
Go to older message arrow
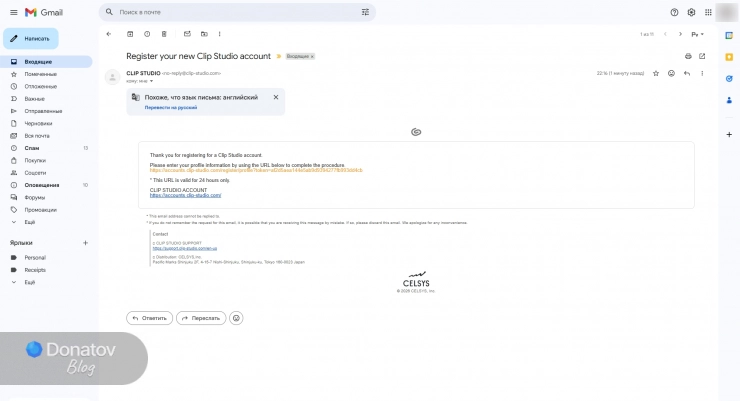coord(680,34)
